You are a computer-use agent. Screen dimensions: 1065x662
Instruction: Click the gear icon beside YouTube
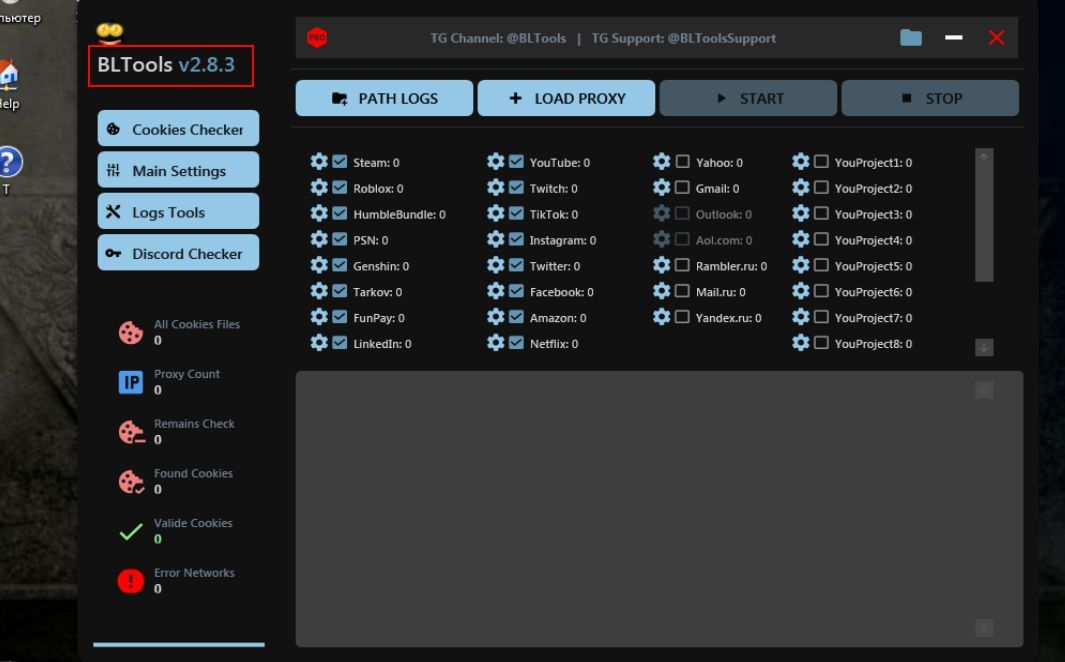pyautogui.click(x=495, y=162)
